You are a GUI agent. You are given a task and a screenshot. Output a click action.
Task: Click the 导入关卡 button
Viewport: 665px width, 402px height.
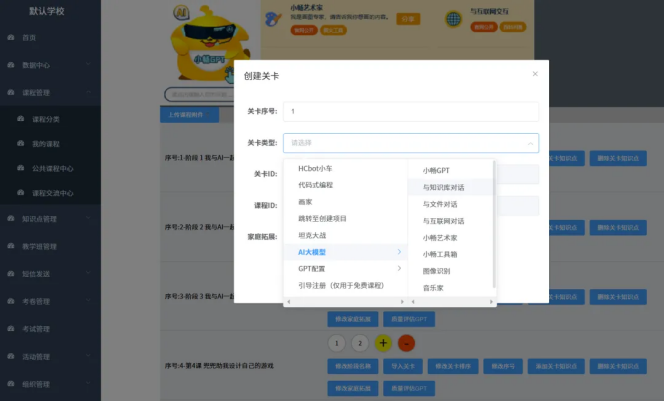[x=403, y=366]
